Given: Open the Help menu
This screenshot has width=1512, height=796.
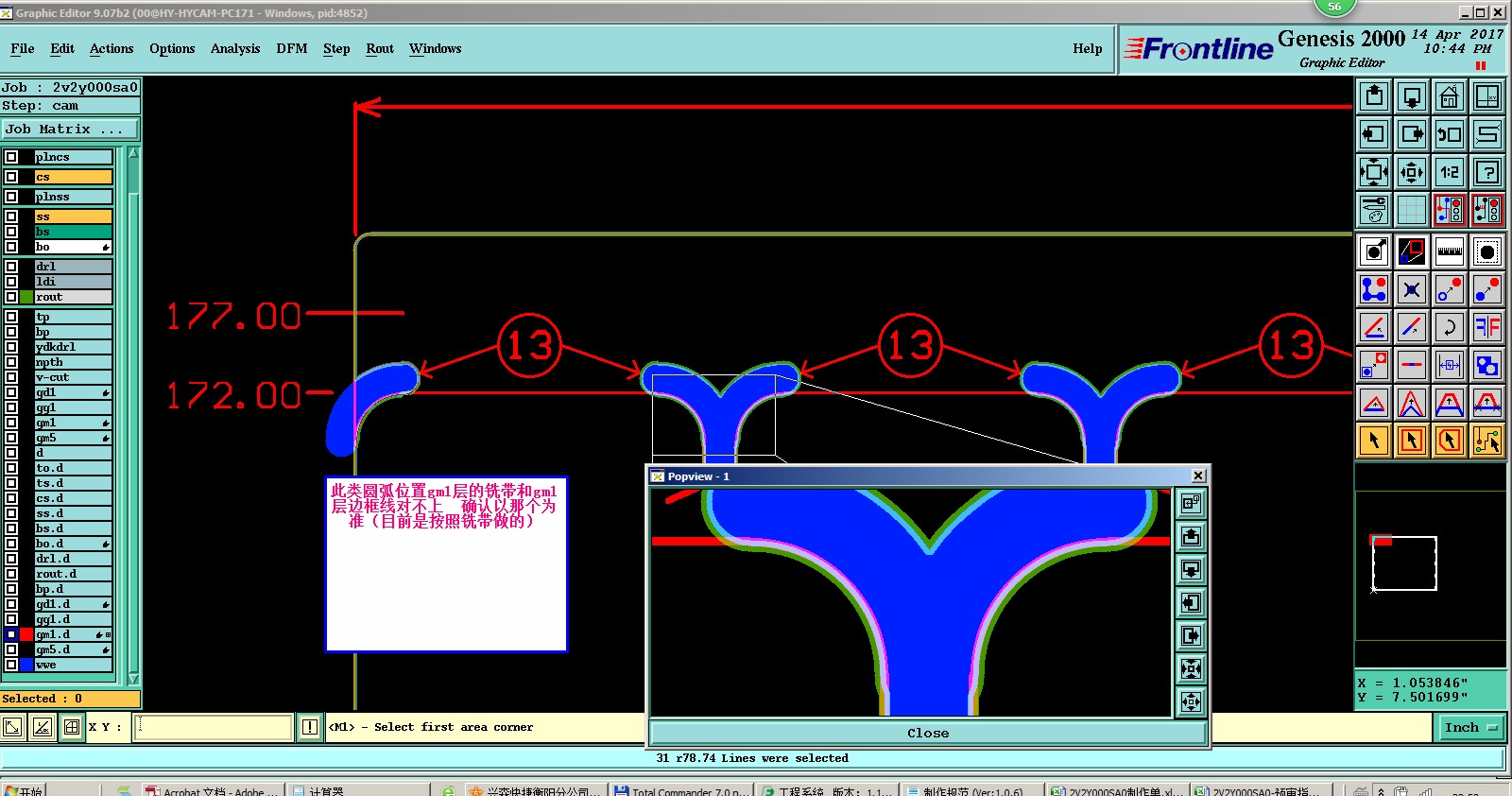Looking at the screenshot, I should point(1088,48).
